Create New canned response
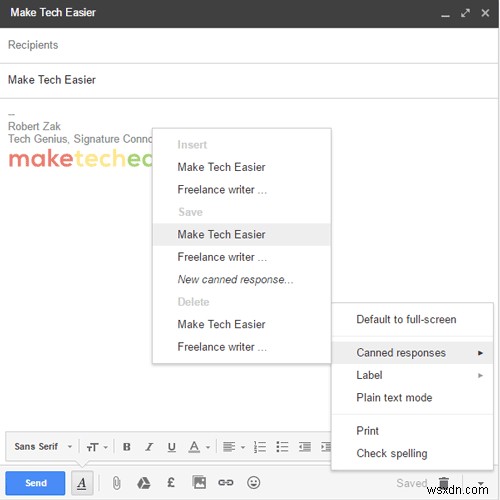 (x=242, y=279)
